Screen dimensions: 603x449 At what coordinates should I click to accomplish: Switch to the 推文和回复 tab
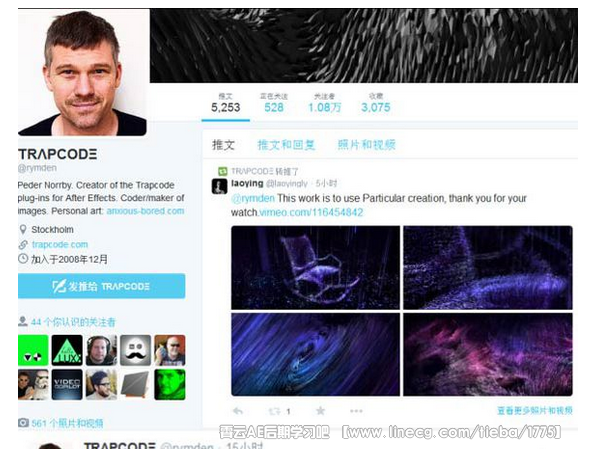coord(286,145)
